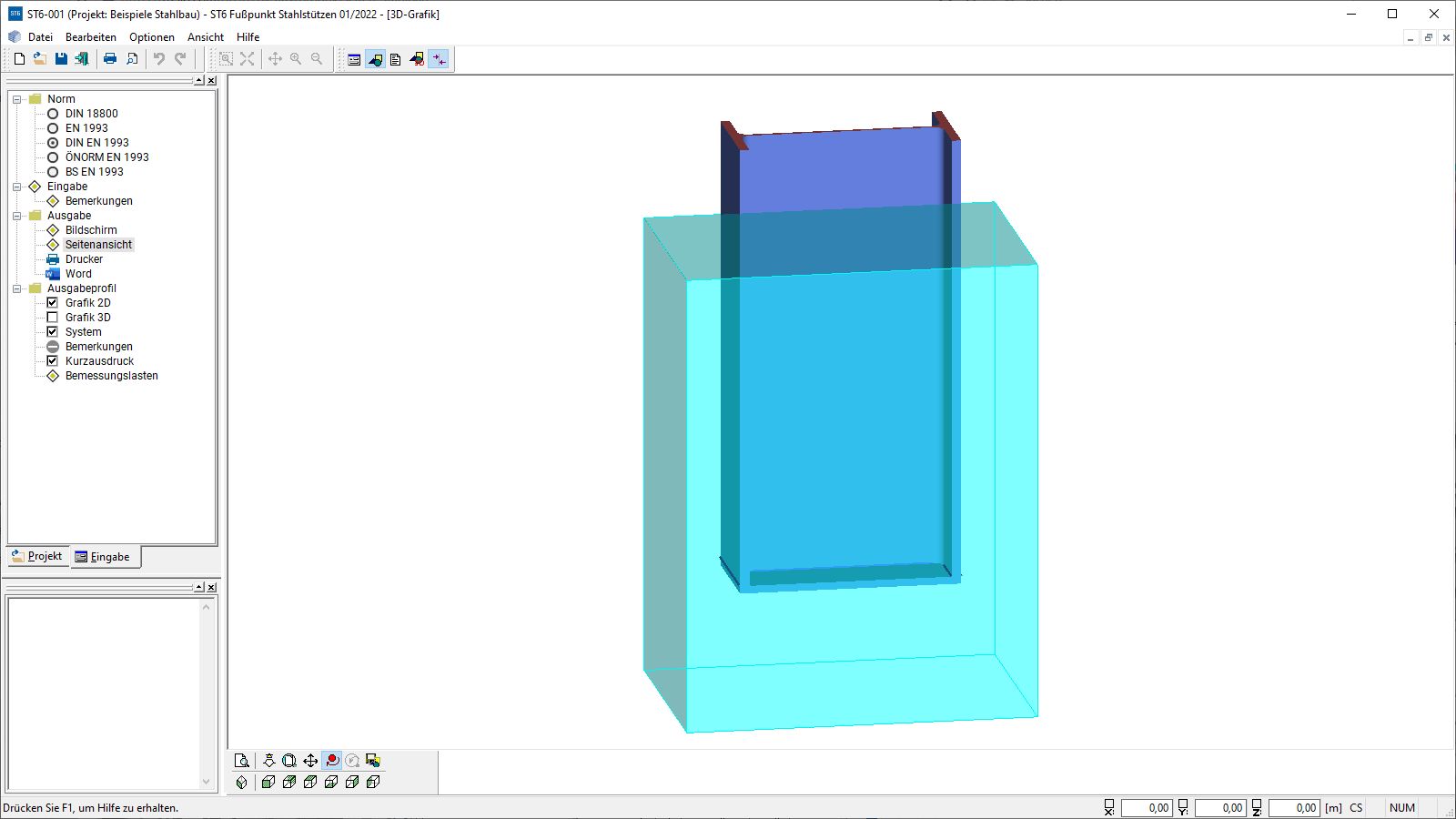This screenshot has width=1456, height=819.
Task: Open the Optionen menu
Action: [x=152, y=37]
